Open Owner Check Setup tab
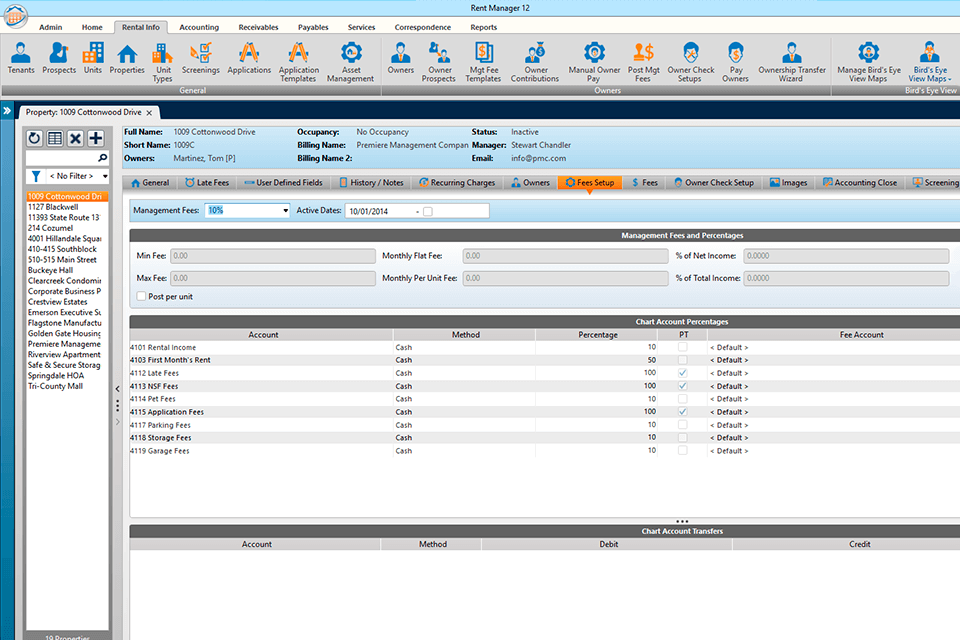The image size is (960, 640). [x=714, y=183]
